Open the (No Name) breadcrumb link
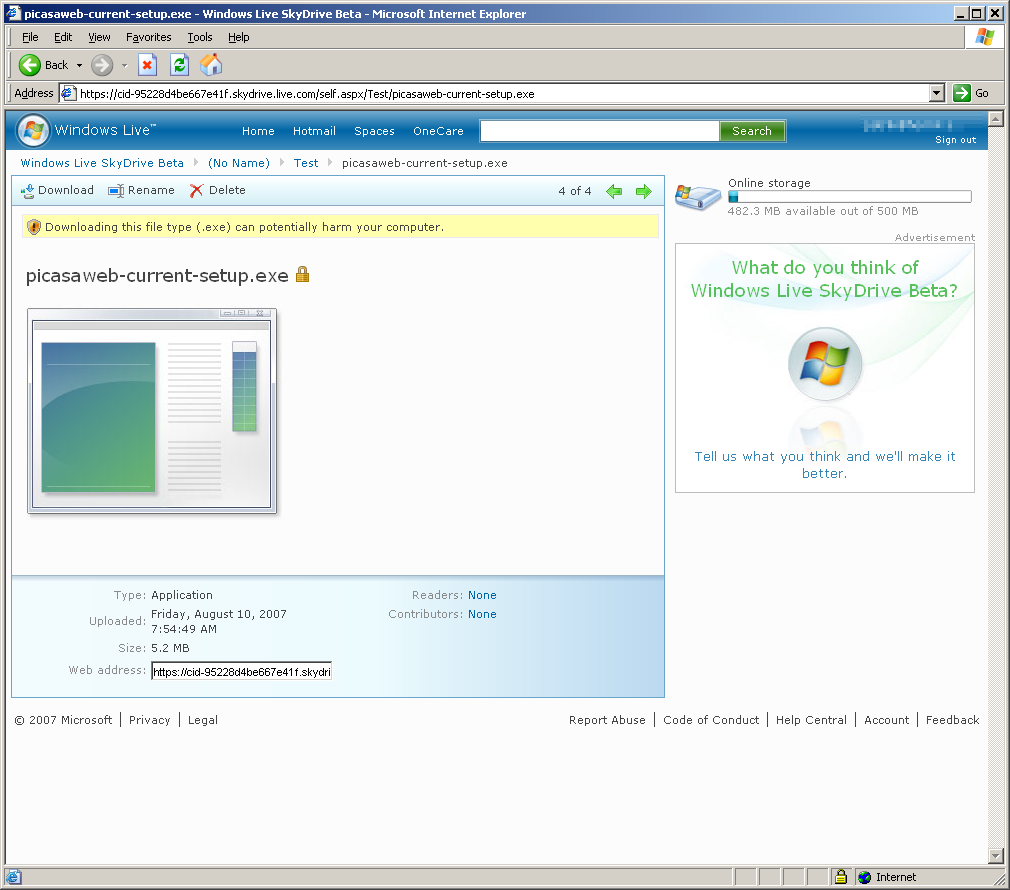The width and height of the screenshot is (1010, 890). pos(239,163)
